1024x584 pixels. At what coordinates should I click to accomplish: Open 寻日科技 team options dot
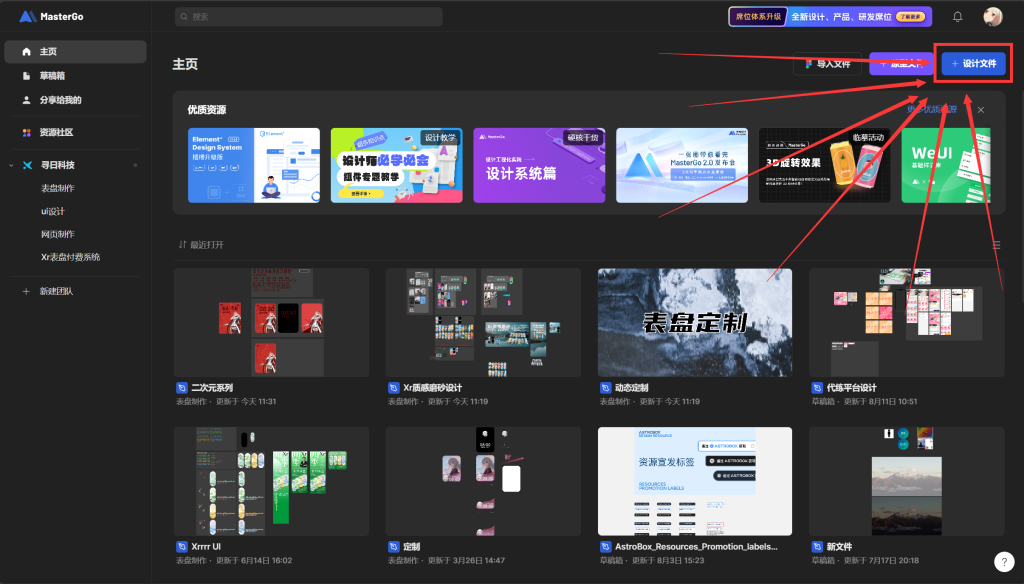coord(135,165)
